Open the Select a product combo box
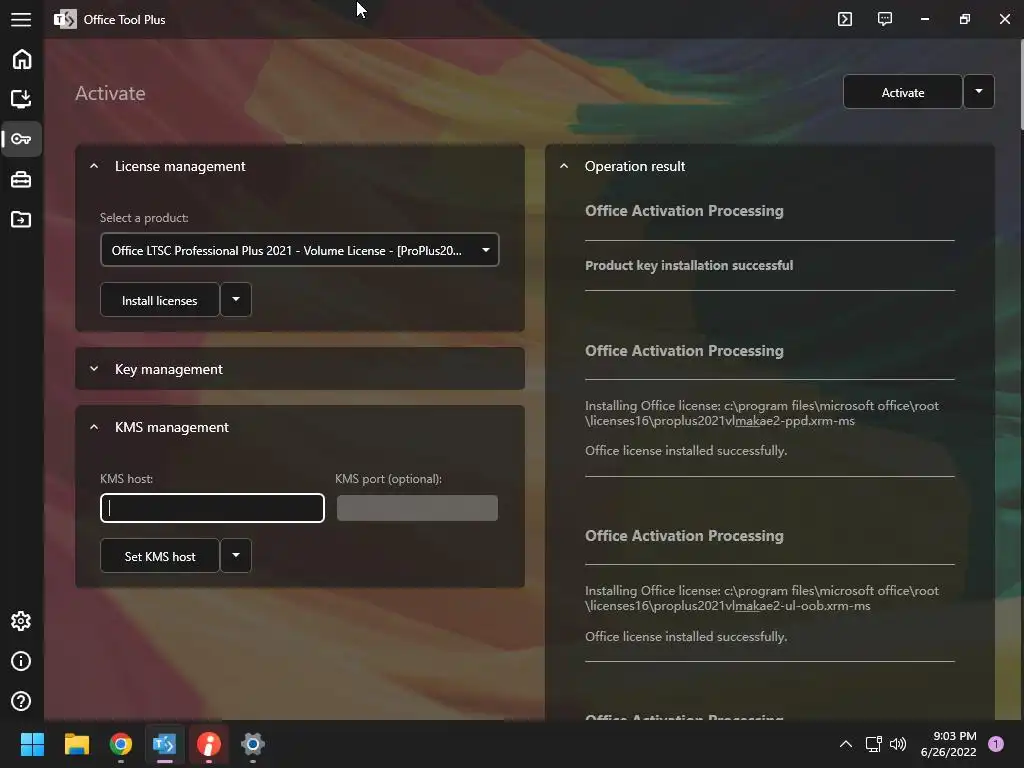Viewport: 1024px width, 768px height. (300, 250)
